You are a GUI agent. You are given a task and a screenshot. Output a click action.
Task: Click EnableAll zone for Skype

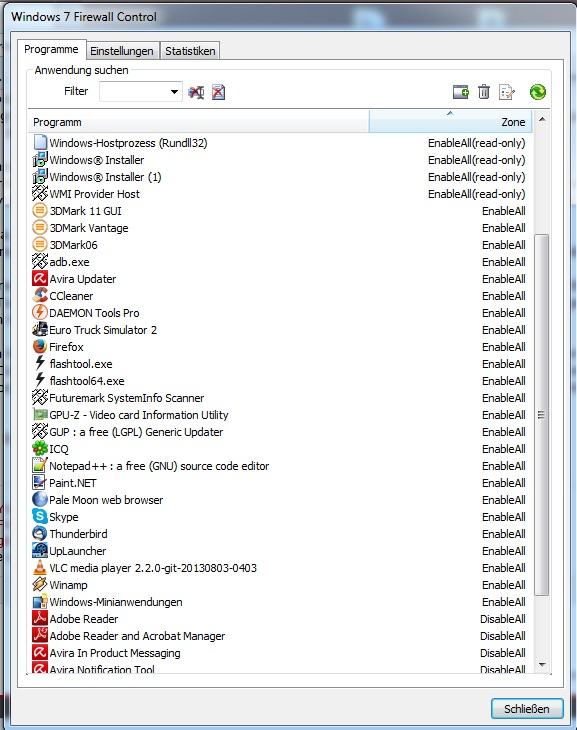(x=503, y=517)
